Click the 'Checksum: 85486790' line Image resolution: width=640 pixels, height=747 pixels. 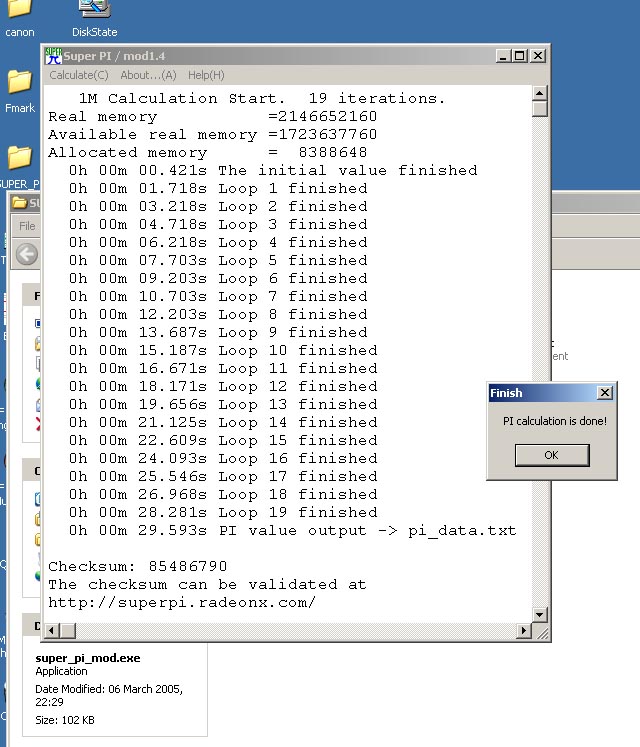click(138, 566)
